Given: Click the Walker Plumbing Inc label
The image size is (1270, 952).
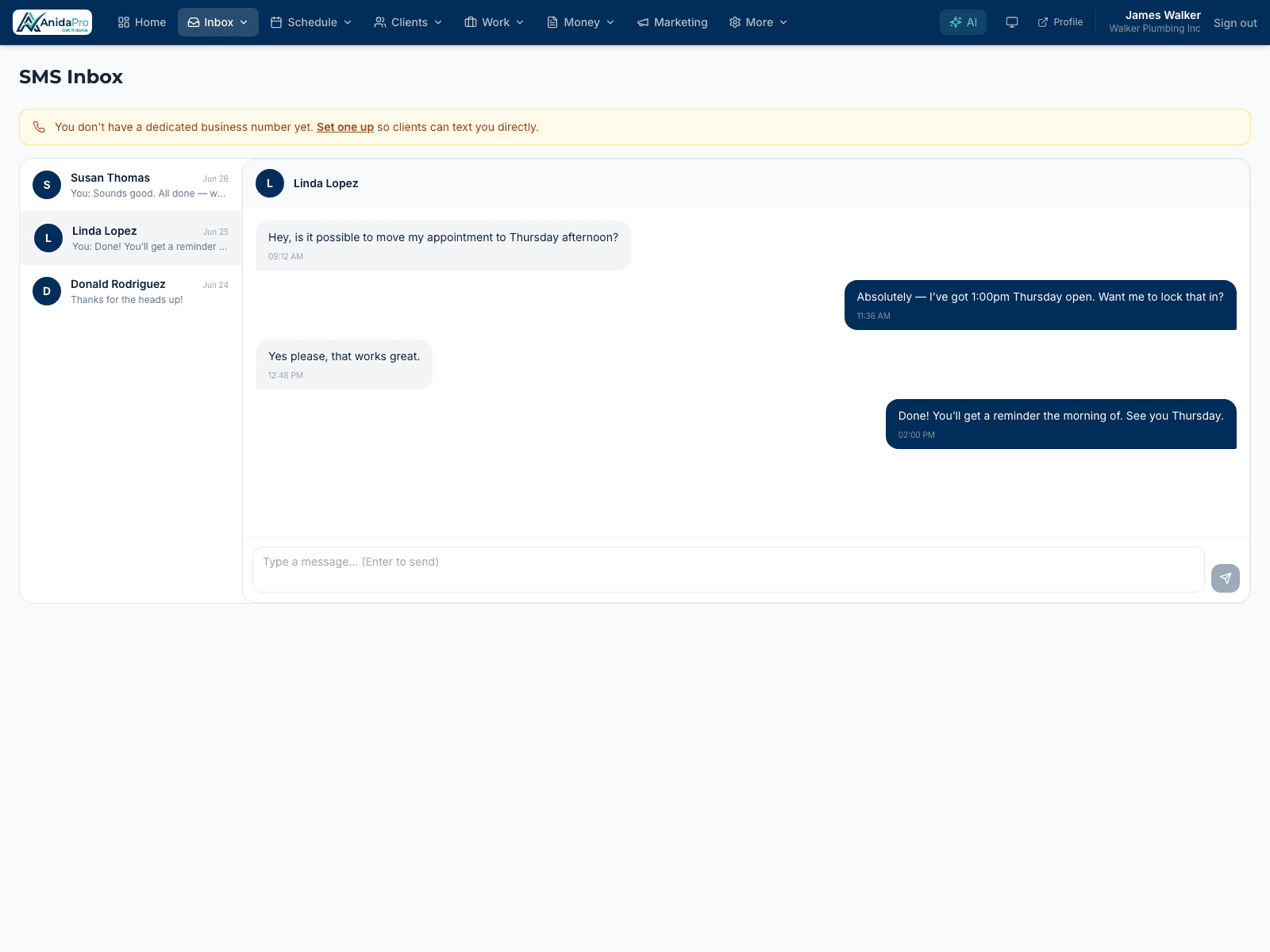Looking at the screenshot, I should point(1155,29).
